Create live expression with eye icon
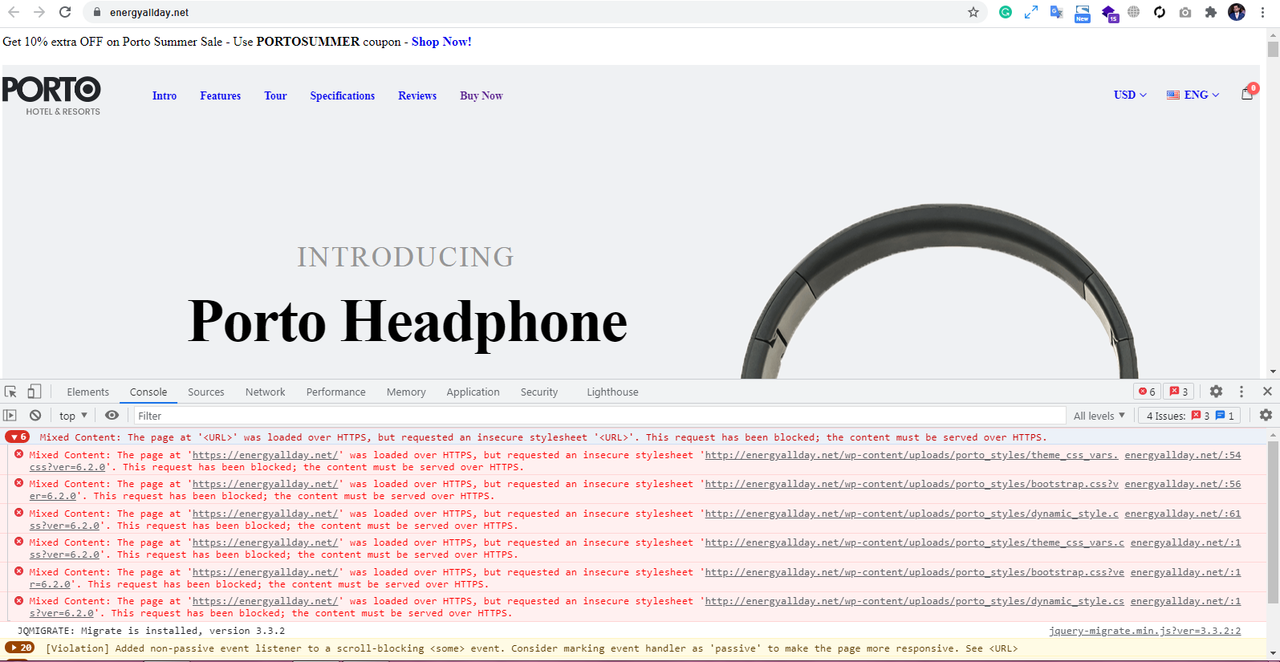The height and width of the screenshot is (662, 1280). point(111,415)
